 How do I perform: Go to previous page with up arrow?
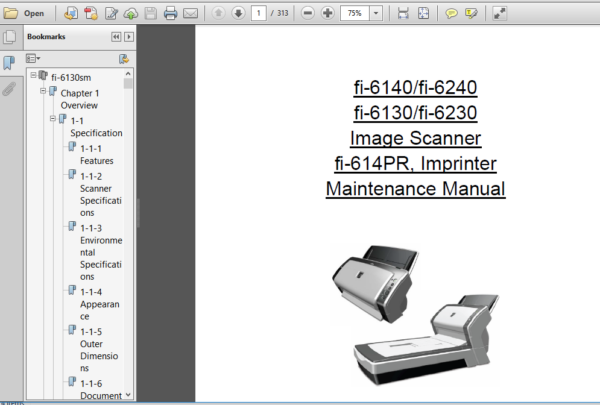218,13
